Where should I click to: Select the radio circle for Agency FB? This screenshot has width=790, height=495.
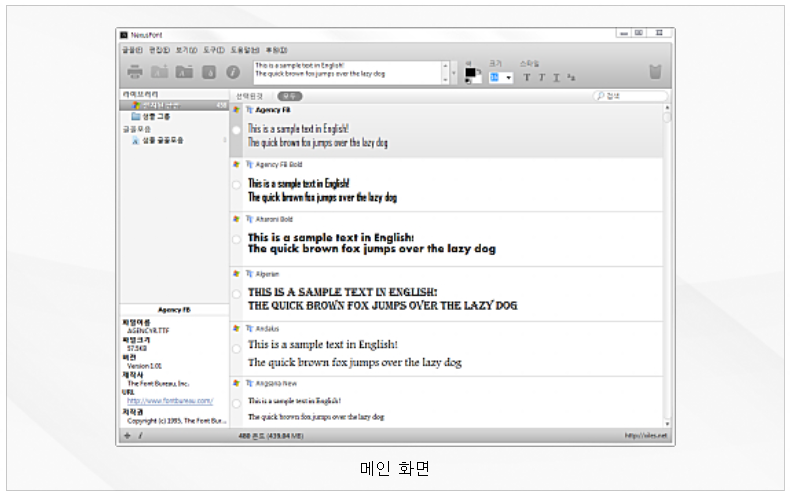pyautogui.click(x=236, y=130)
